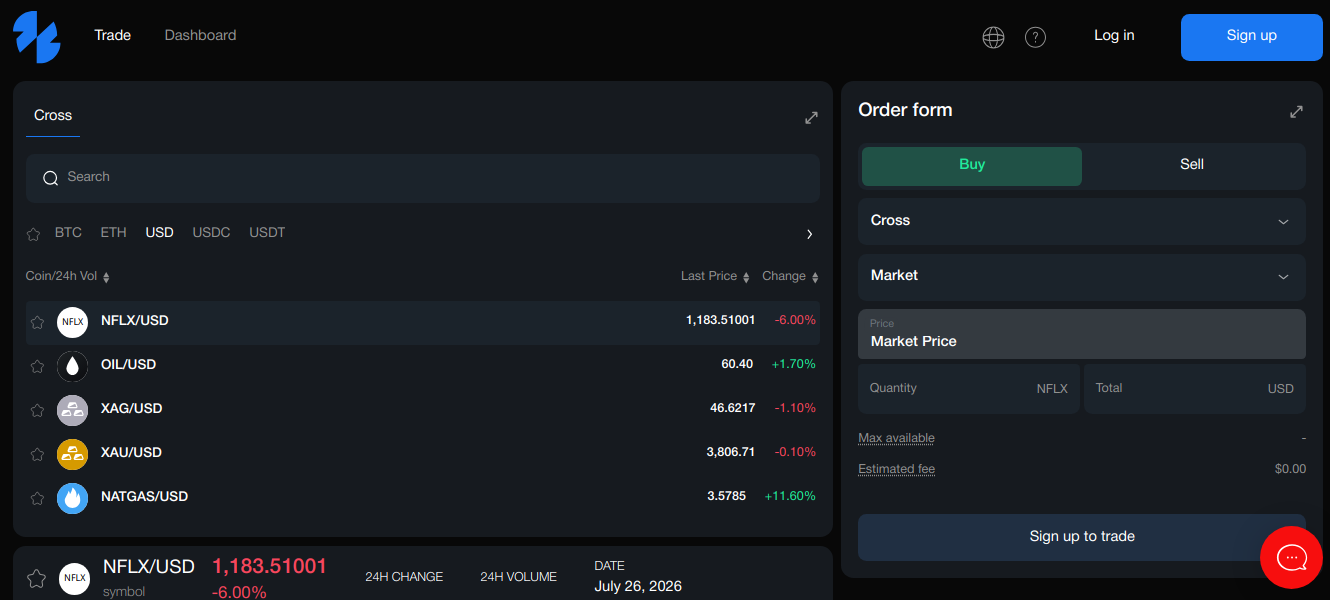Screen dimensions: 1330x600
Task: Filter pairs by BTC
Action: [x=68, y=232]
